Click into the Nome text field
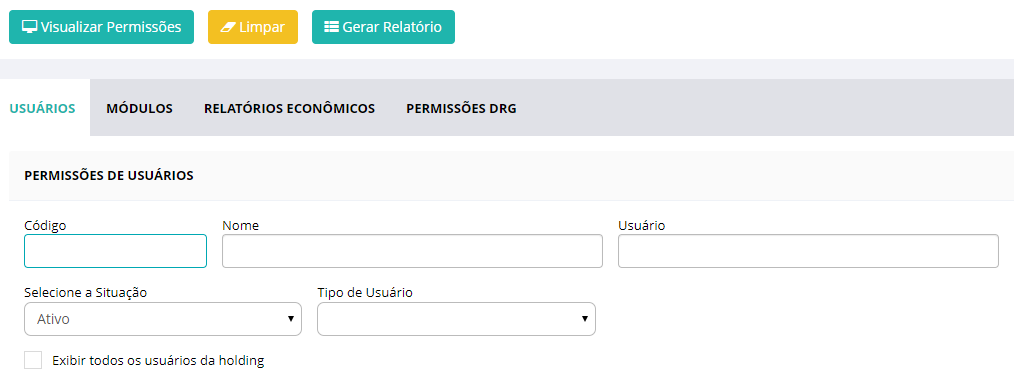The height and width of the screenshot is (391, 1014). coord(413,251)
